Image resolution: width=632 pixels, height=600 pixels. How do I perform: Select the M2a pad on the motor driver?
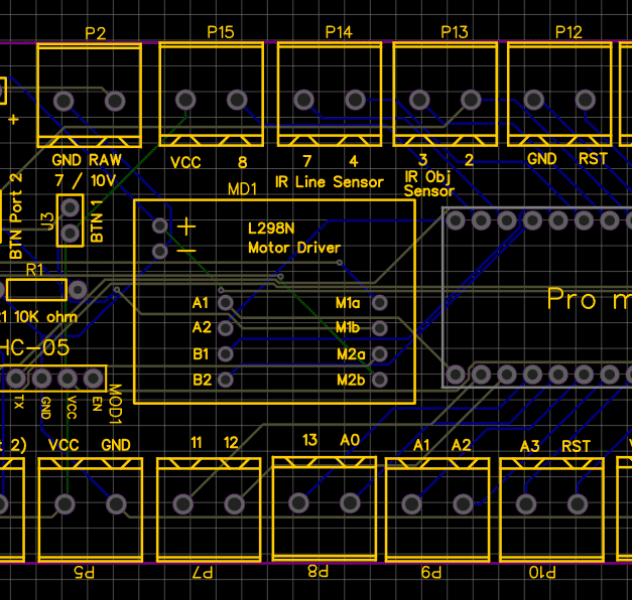tap(380, 354)
